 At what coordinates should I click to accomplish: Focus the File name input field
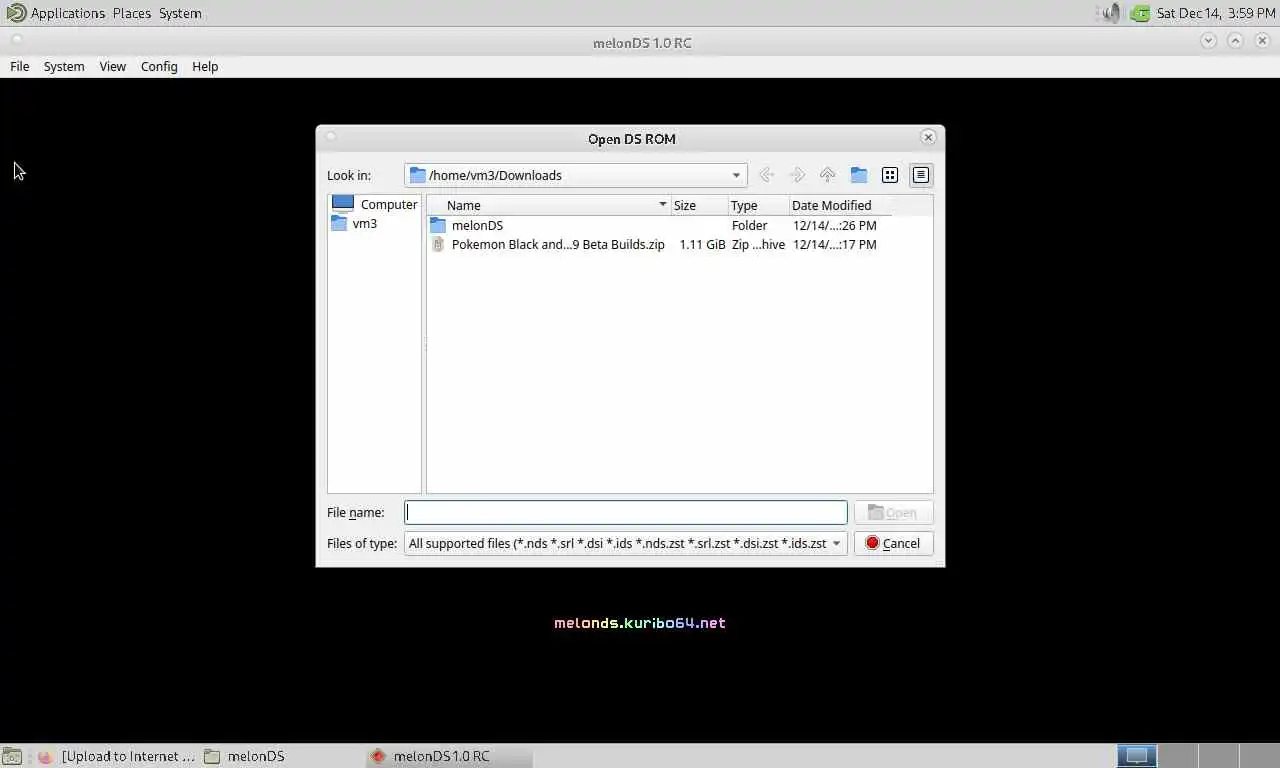[x=626, y=512]
